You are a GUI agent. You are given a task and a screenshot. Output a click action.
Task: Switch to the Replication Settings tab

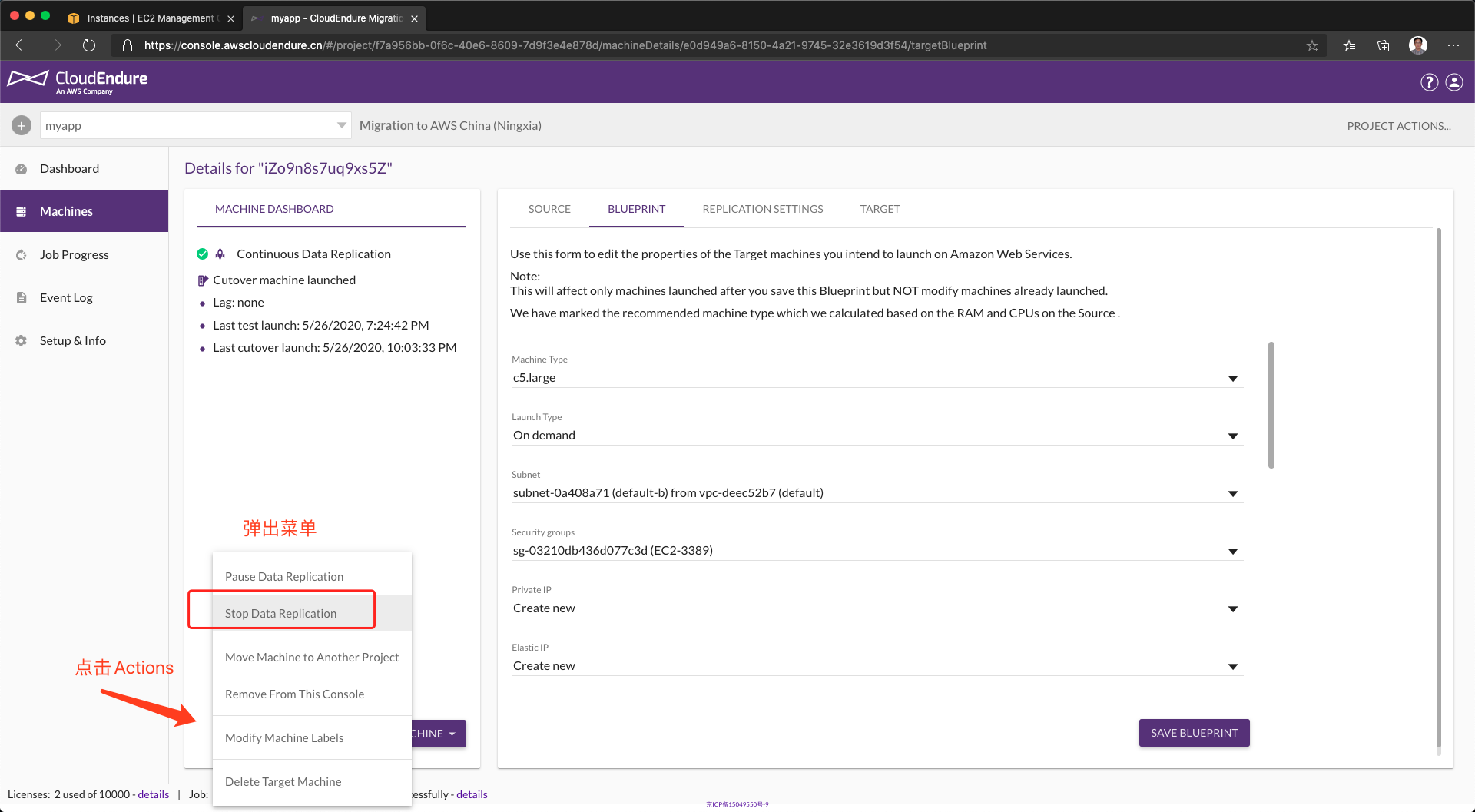[x=762, y=209]
